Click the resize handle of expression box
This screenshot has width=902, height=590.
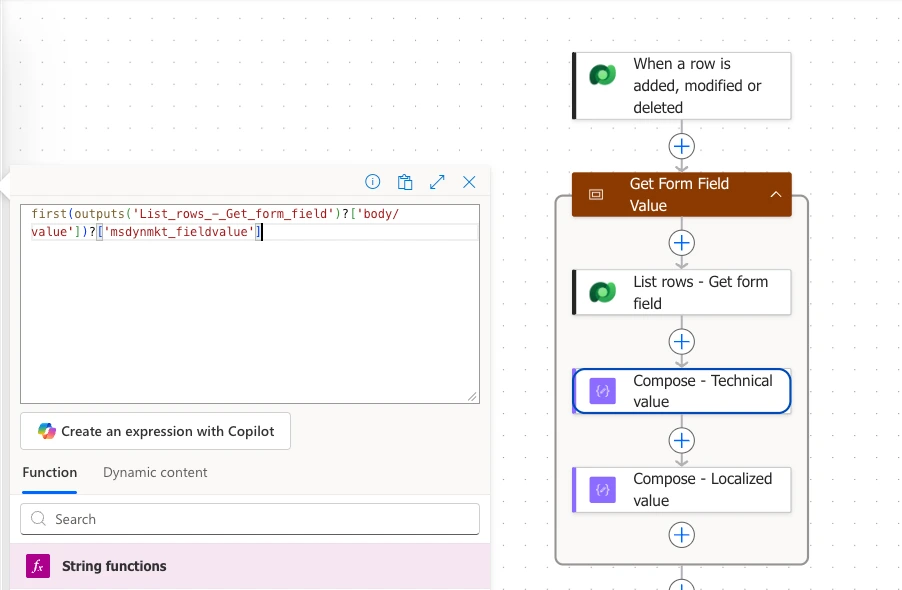(472, 396)
